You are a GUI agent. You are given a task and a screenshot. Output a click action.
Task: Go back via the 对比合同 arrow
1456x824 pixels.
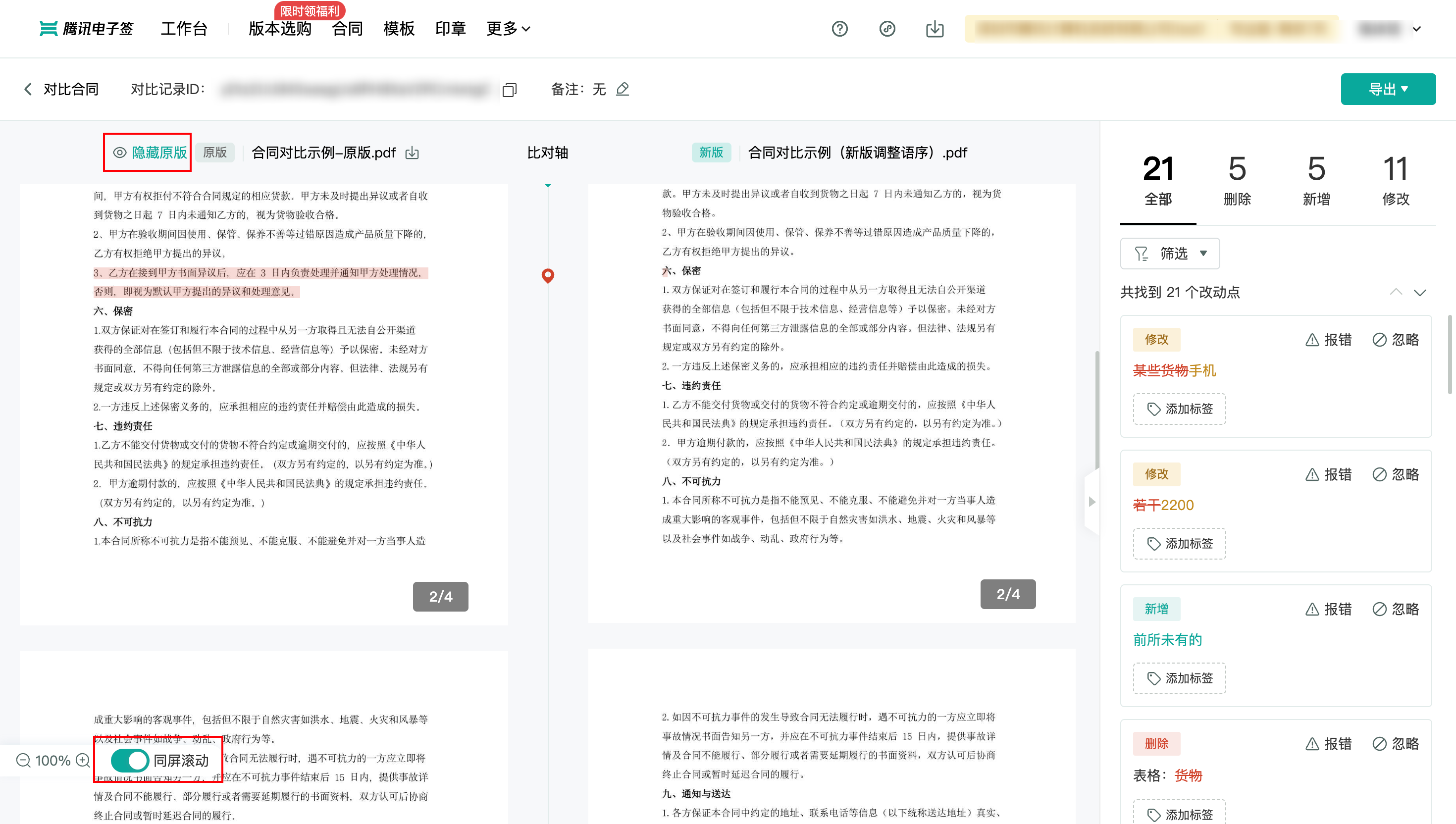pyautogui.click(x=27, y=89)
